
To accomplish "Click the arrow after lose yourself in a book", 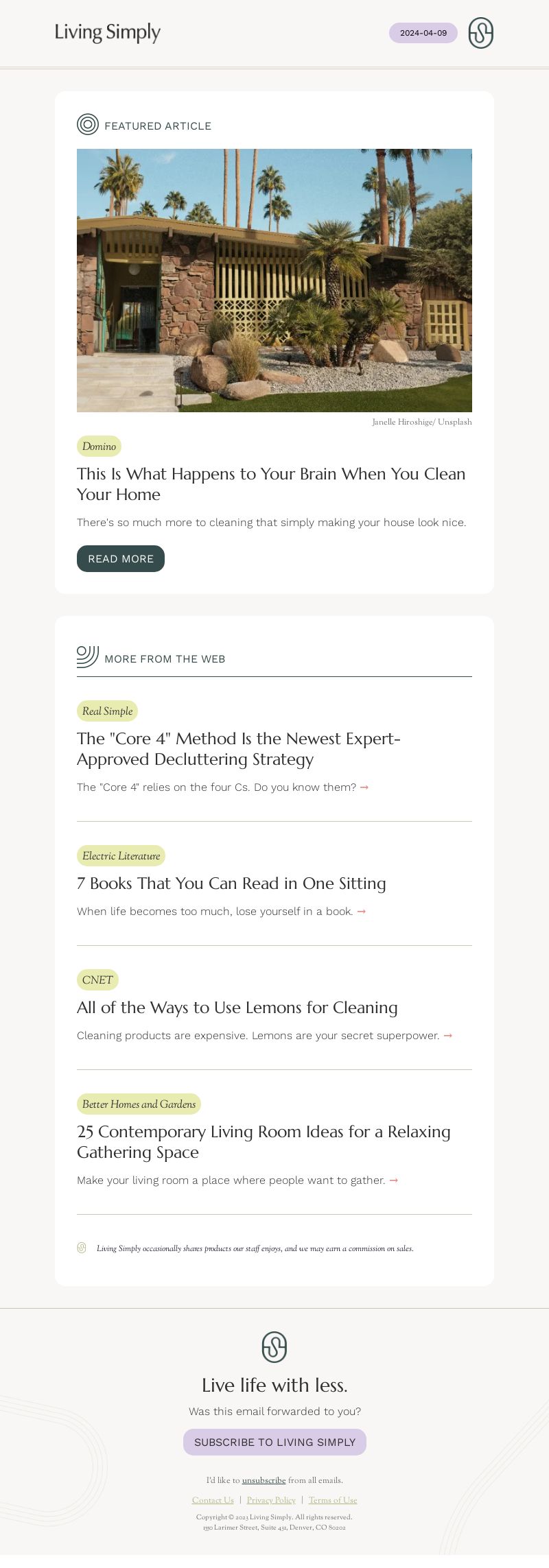I will [362, 912].
